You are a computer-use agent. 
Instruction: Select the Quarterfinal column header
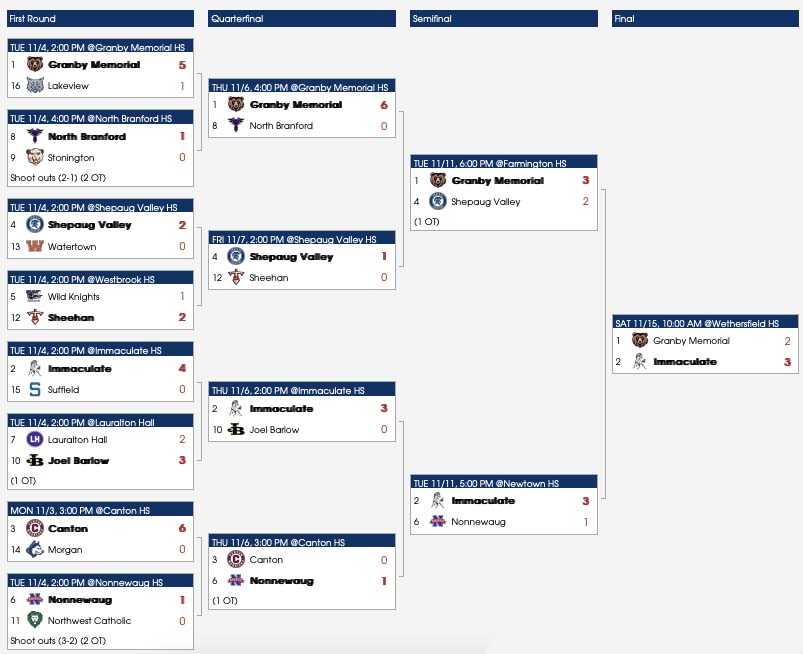302,19
